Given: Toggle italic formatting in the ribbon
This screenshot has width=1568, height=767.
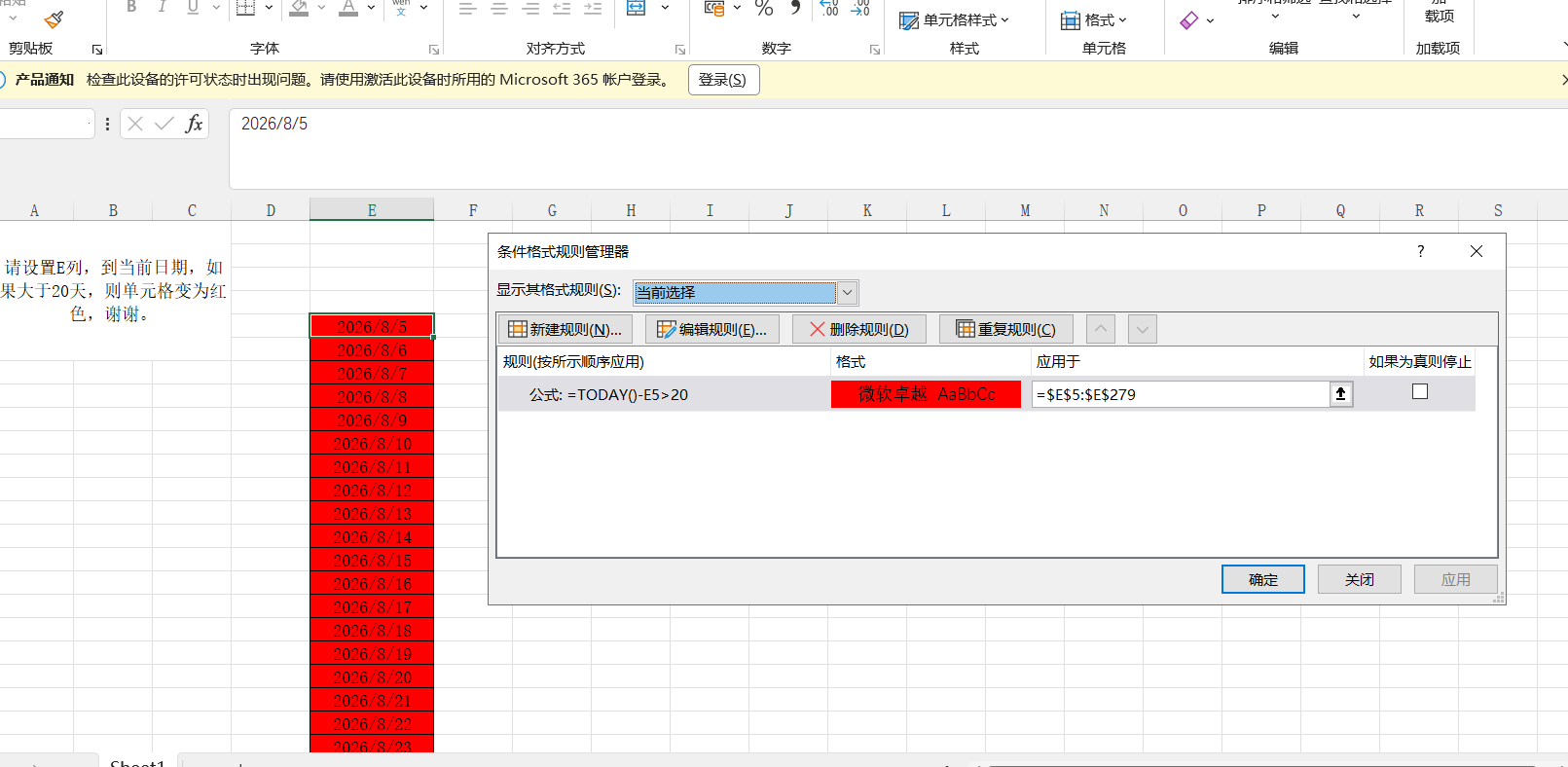Looking at the screenshot, I should (x=162, y=8).
